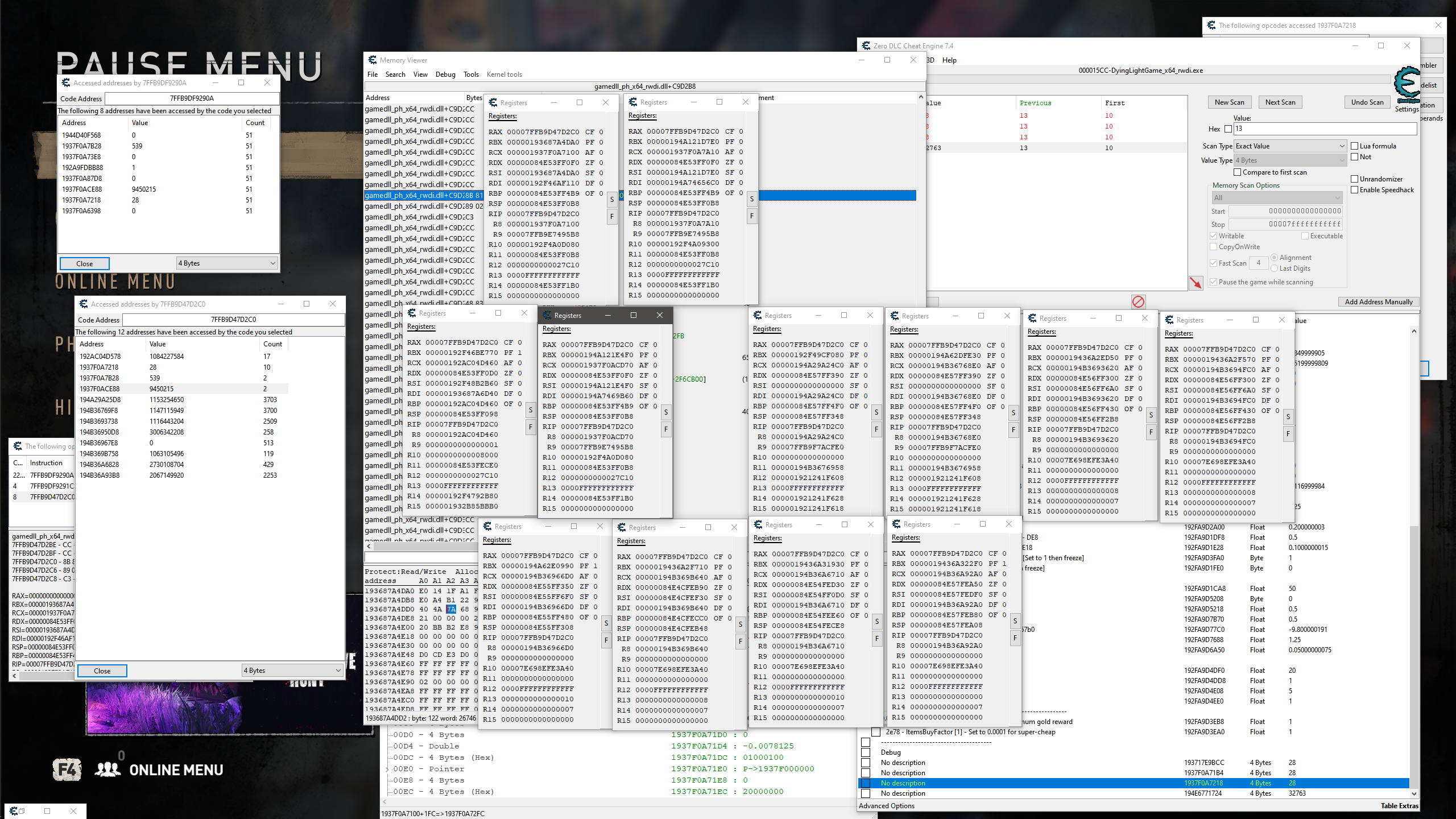Check Compare to first scan
The height and width of the screenshot is (819, 1456).
(1237, 172)
